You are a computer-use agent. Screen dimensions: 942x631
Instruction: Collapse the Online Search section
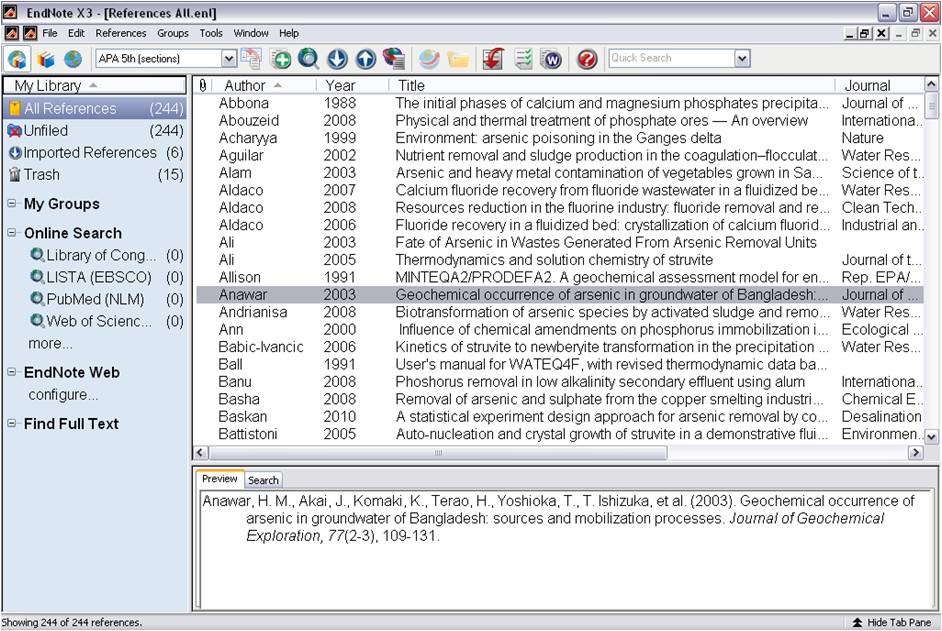click(x=11, y=232)
